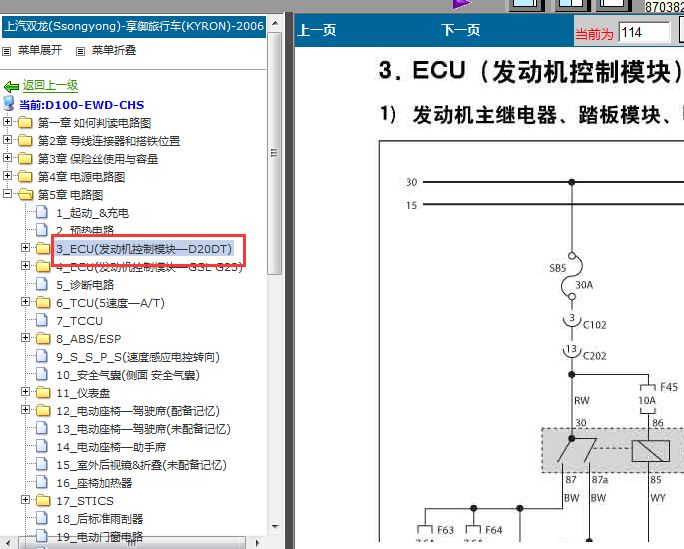Viewport: 684px width, 549px height.
Task: Select 14_电动座椅—助手席 entry
Action: point(111,447)
